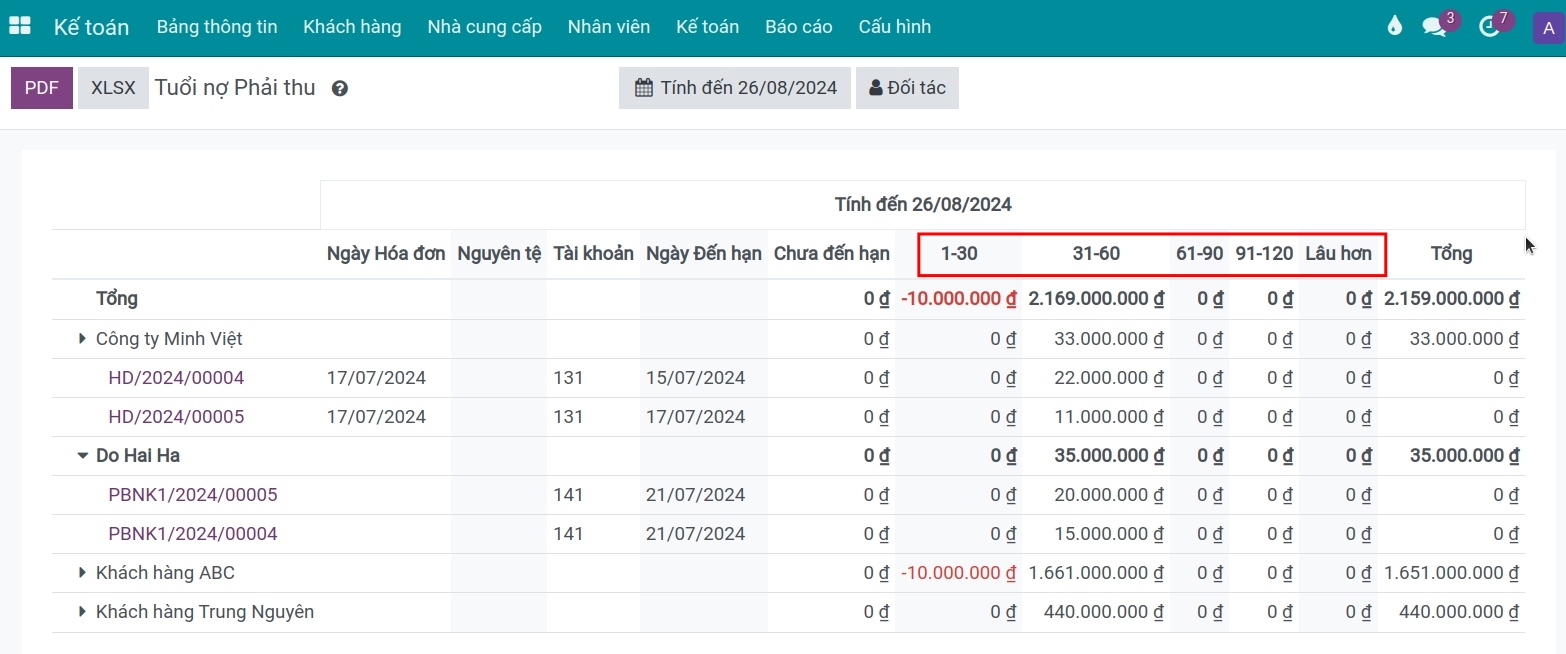This screenshot has width=1566, height=654.
Task: Open invoice HD/2024/00004
Action: point(176,378)
